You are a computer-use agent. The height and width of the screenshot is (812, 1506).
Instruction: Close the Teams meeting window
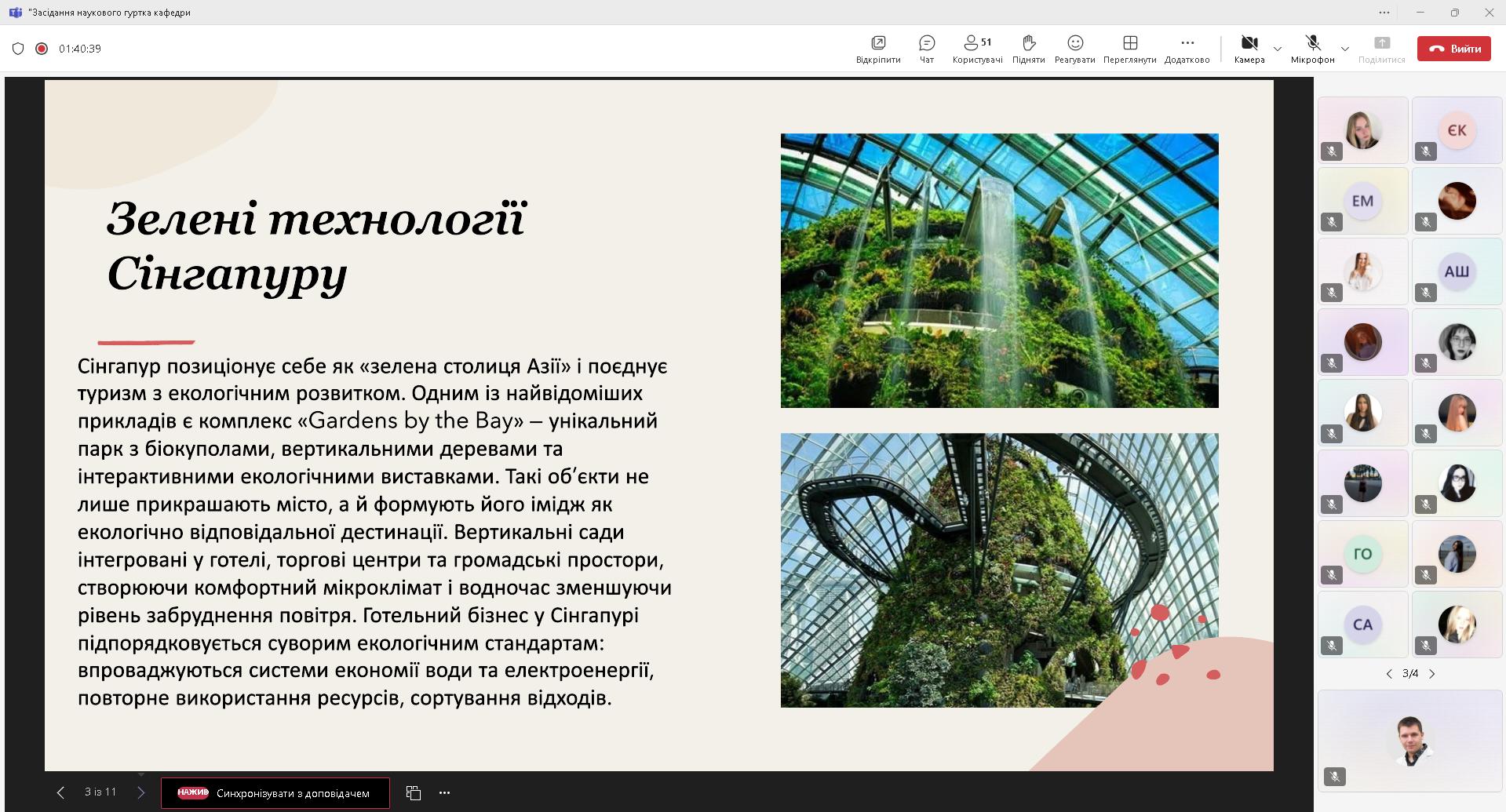pos(1489,13)
